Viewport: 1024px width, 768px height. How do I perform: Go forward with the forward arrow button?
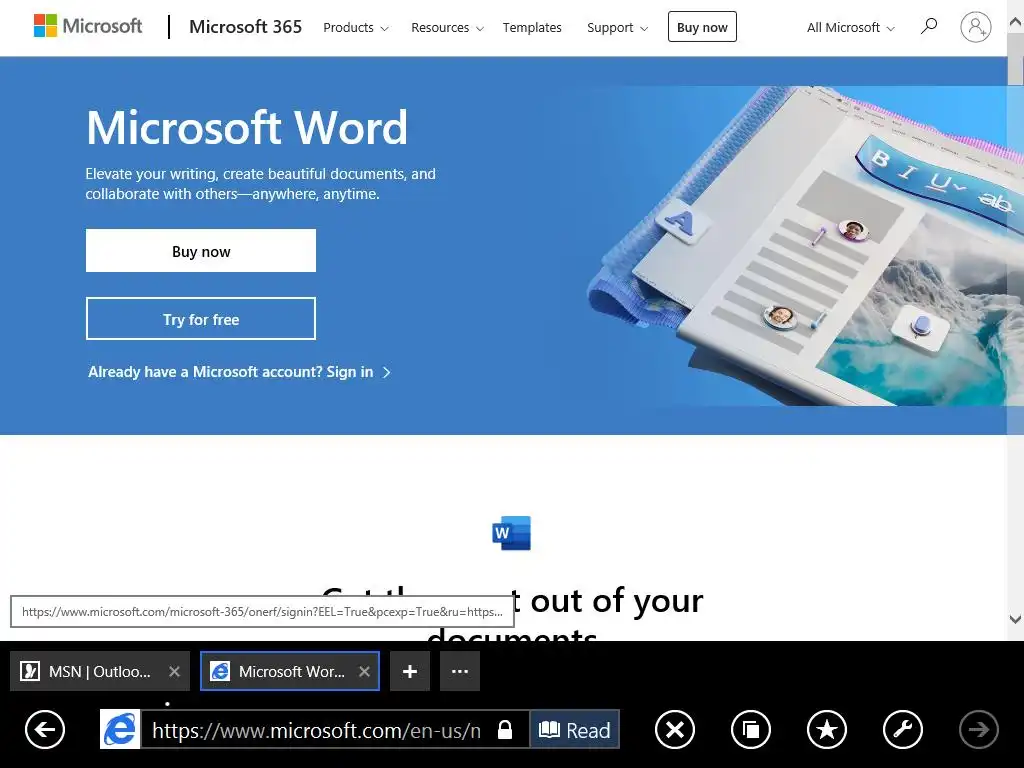[978, 729]
